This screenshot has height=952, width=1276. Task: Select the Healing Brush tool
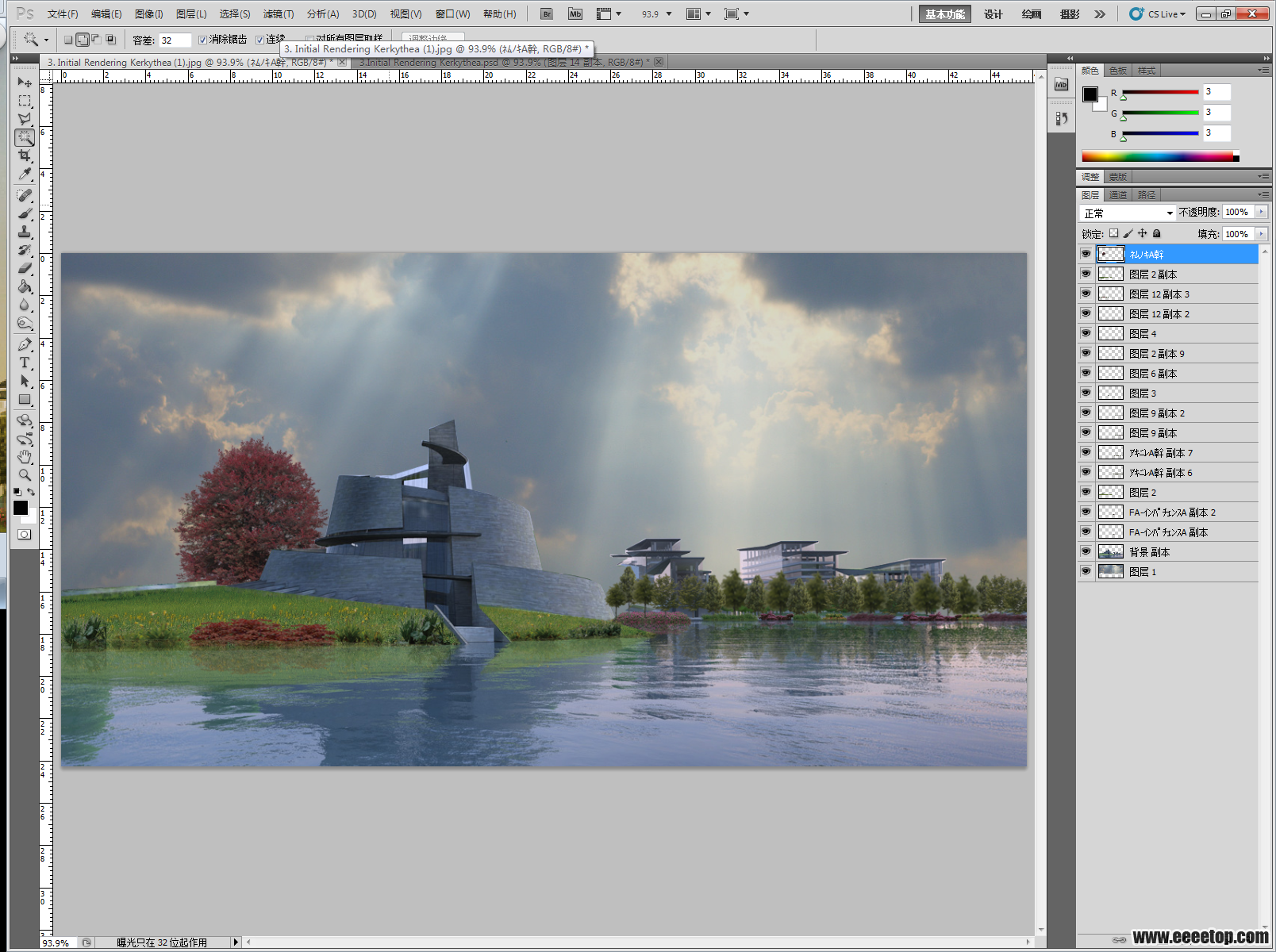click(25, 195)
